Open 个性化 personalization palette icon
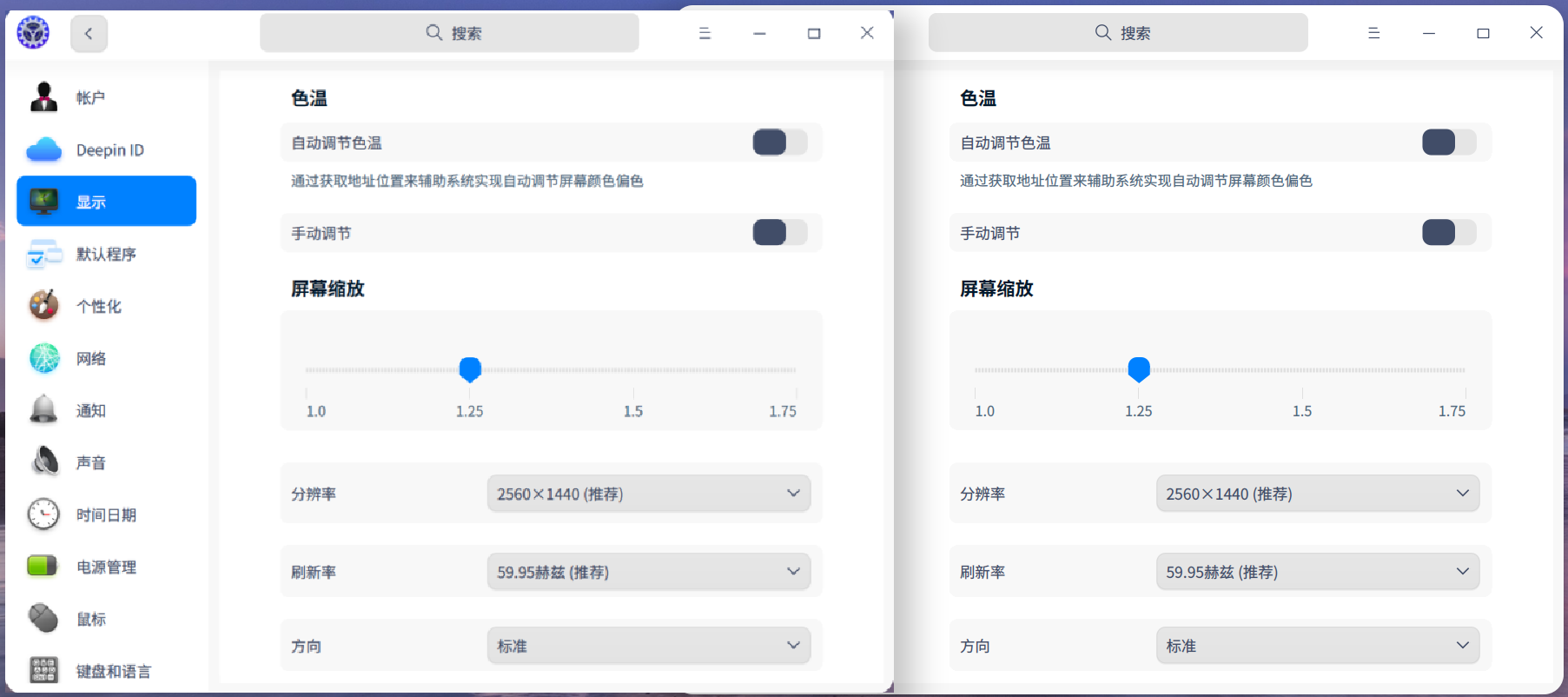The width and height of the screenshot is (1568, 697). pyautogui.click(x=43, y=306)
